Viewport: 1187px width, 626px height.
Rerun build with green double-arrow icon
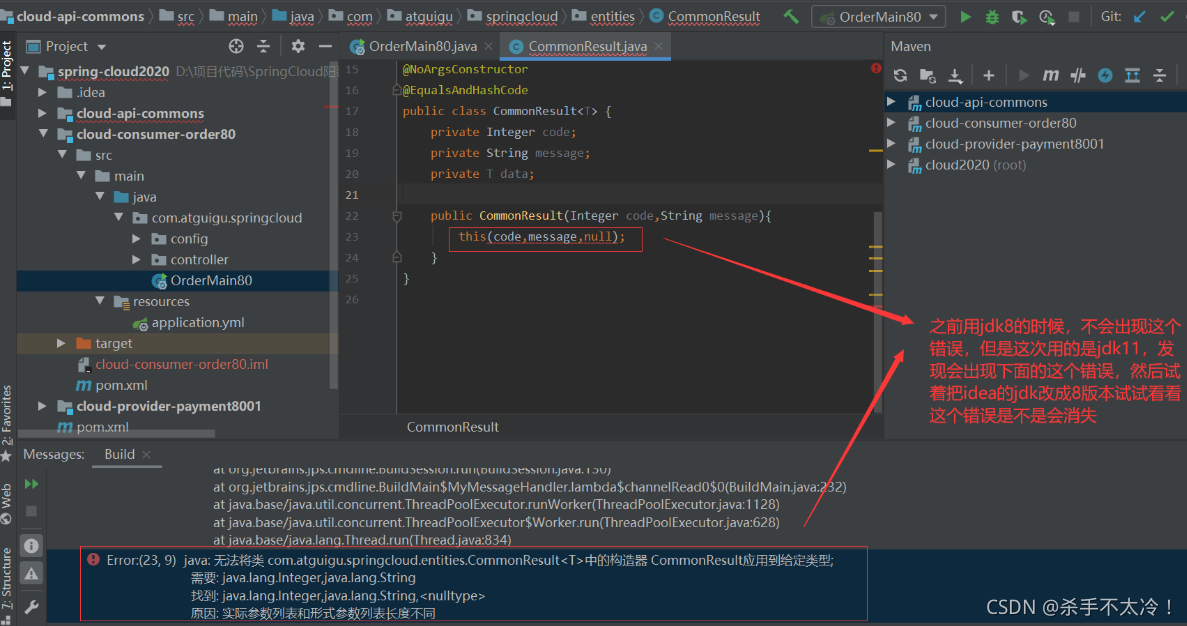point(31,484)
